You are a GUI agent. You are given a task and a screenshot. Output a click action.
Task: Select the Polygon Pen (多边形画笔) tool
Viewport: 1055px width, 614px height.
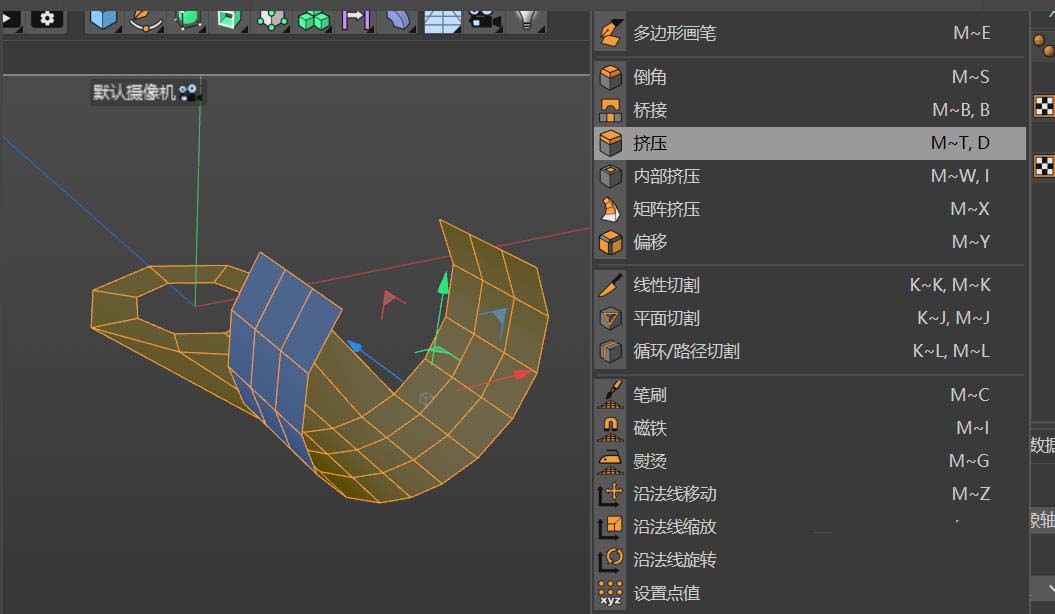pos(674,33)
